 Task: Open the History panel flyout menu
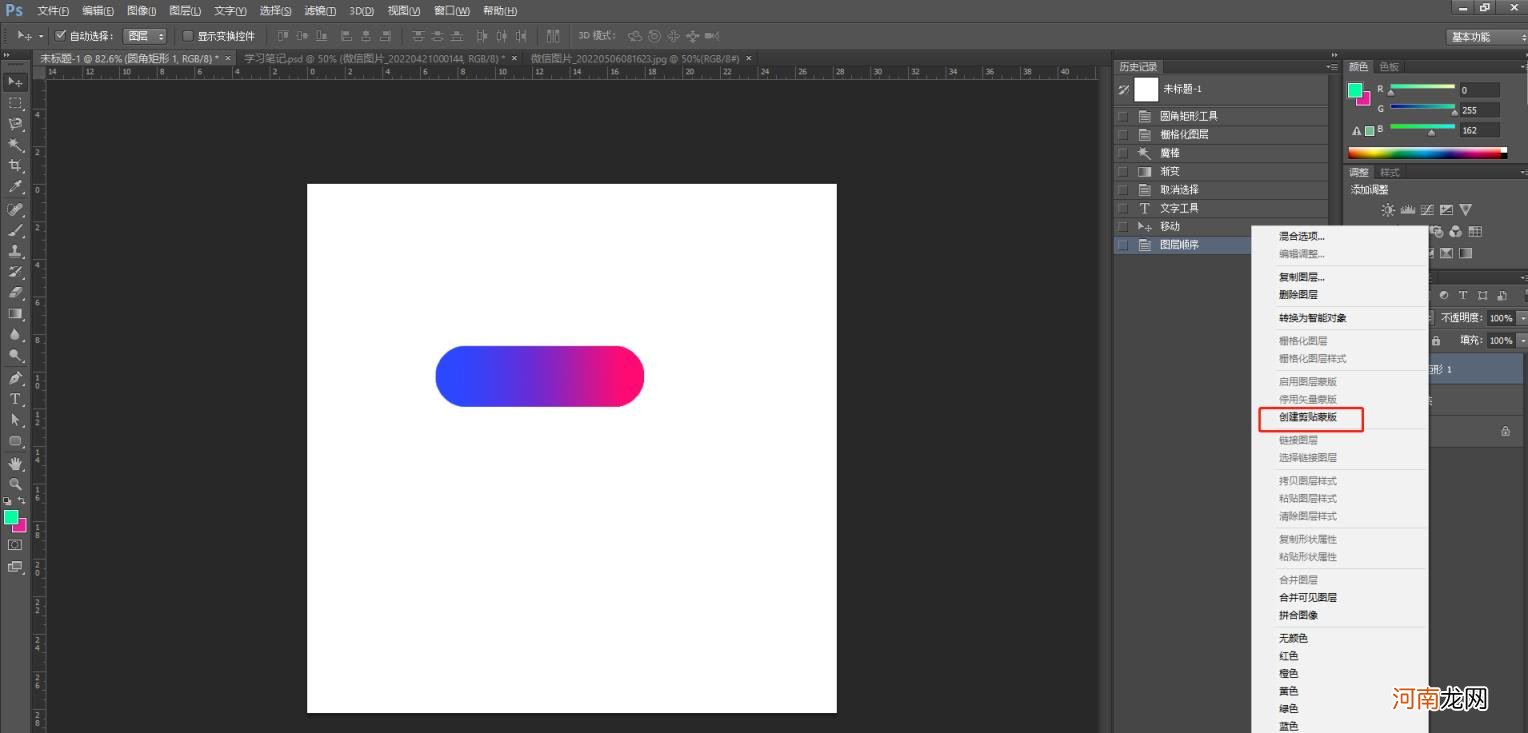1331,67
